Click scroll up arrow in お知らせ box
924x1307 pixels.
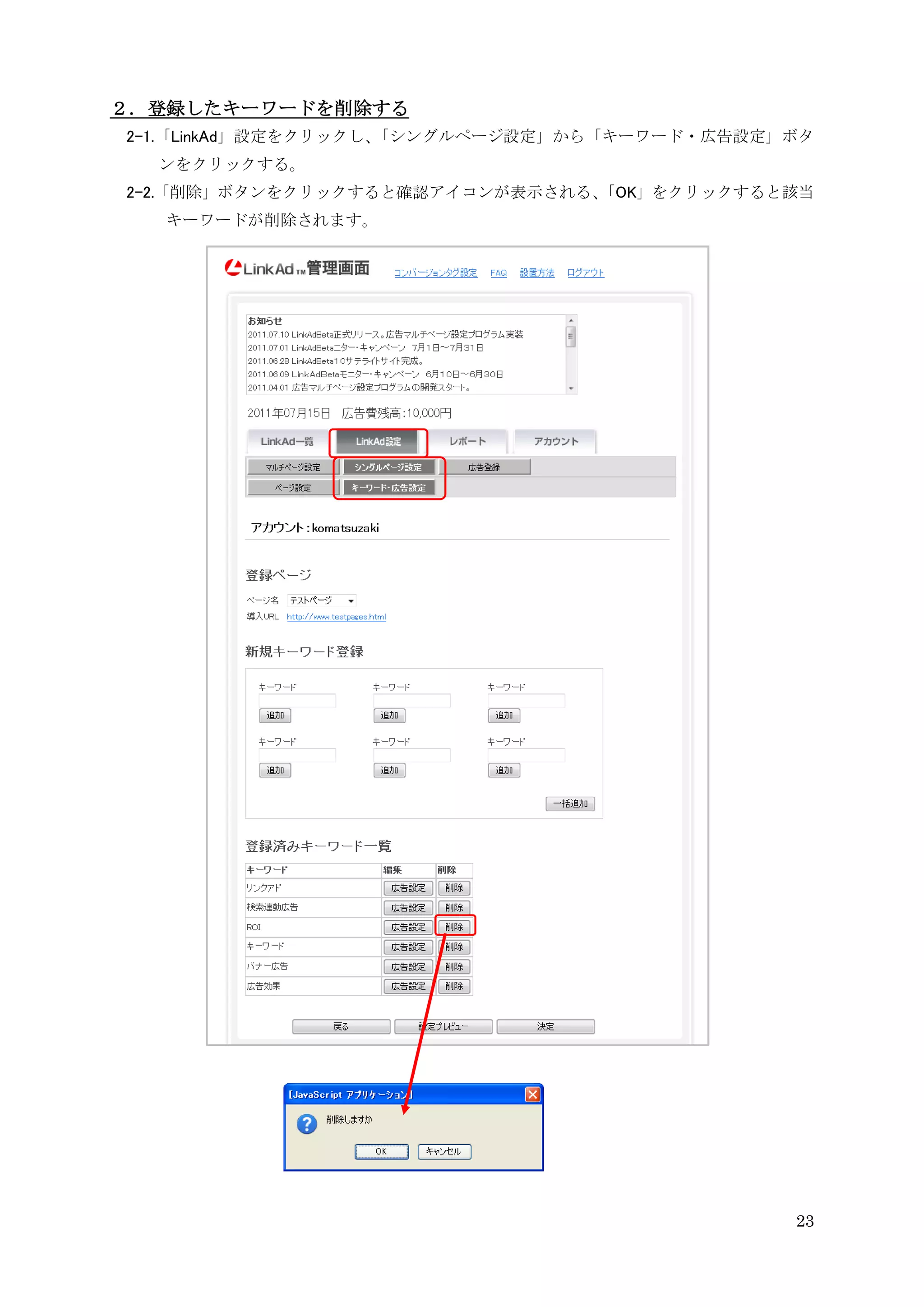(x=570, y=320)
